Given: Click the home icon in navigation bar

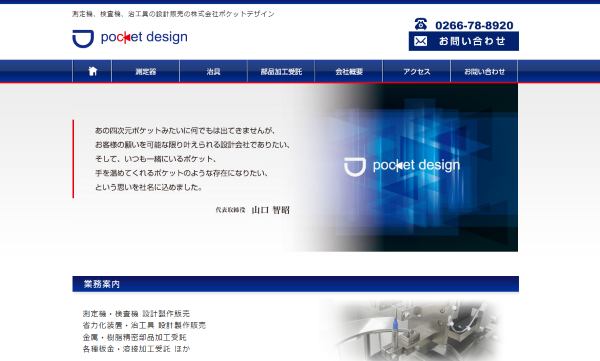Looking at the screenshot, I should [92, 71].
